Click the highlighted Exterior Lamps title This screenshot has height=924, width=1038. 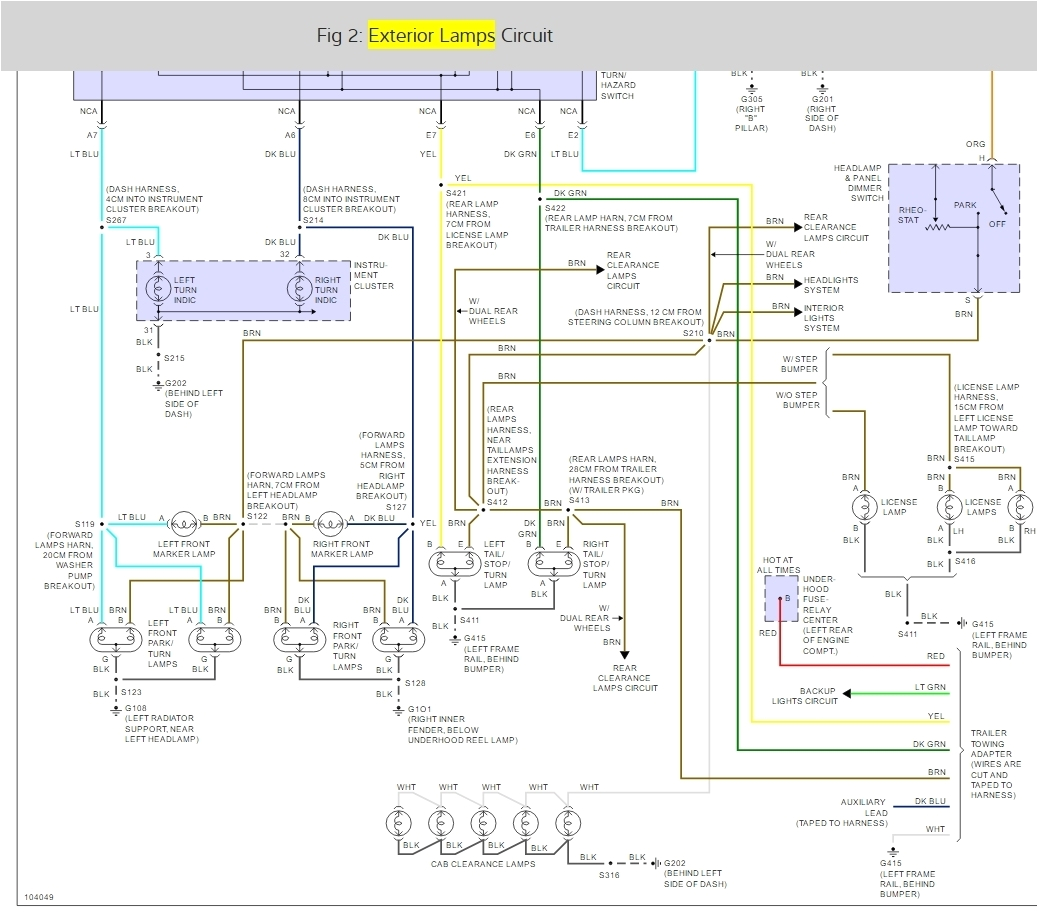click(x=432, y=34)
